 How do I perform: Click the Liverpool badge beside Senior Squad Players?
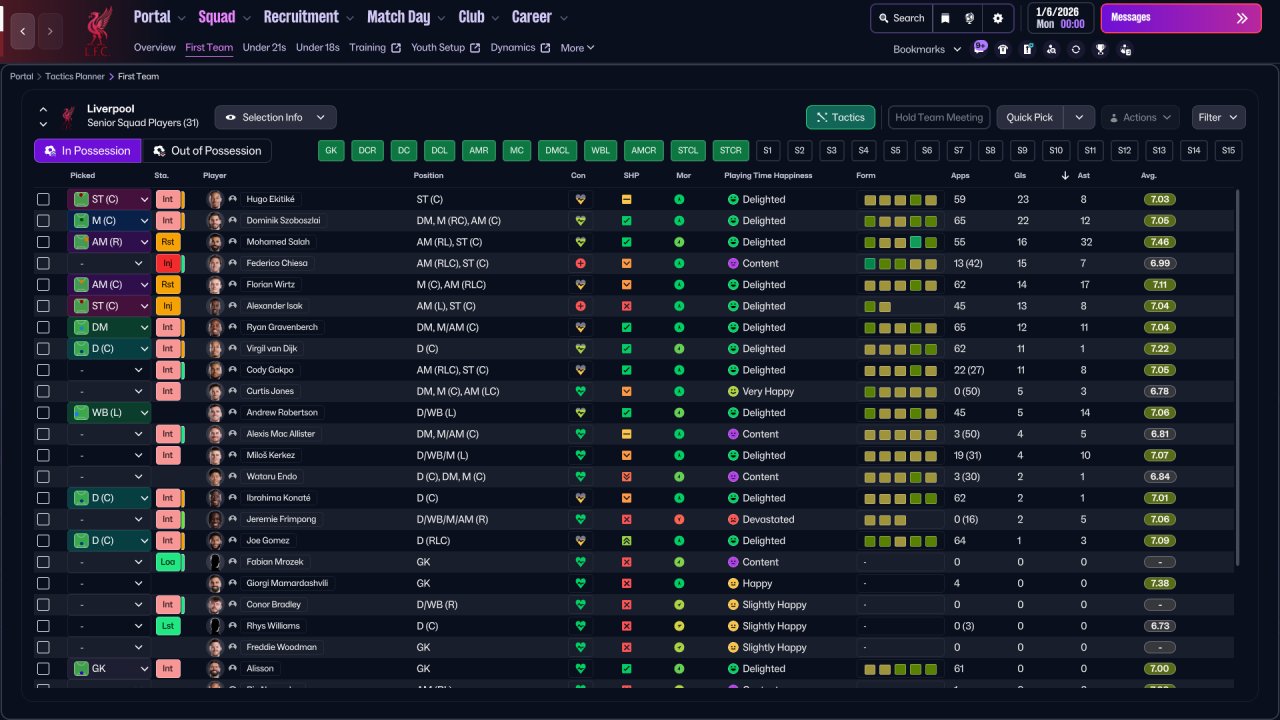tap(69, 116)
